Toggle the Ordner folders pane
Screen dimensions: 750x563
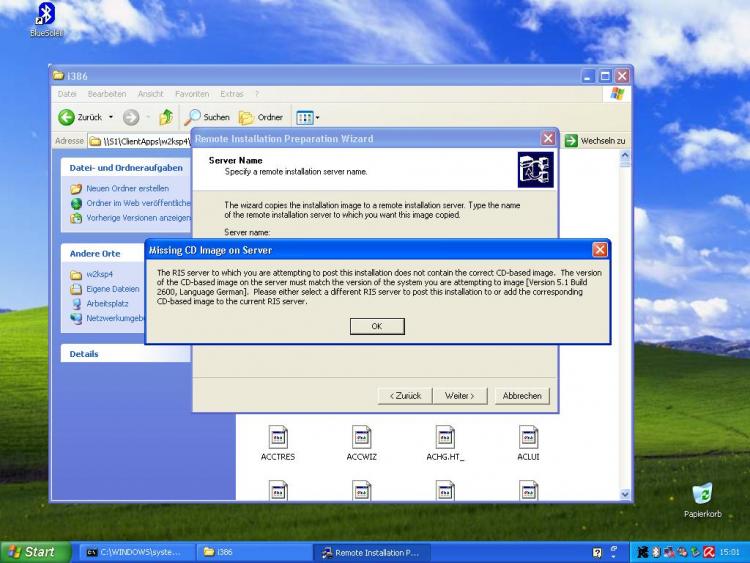[261, 117]
